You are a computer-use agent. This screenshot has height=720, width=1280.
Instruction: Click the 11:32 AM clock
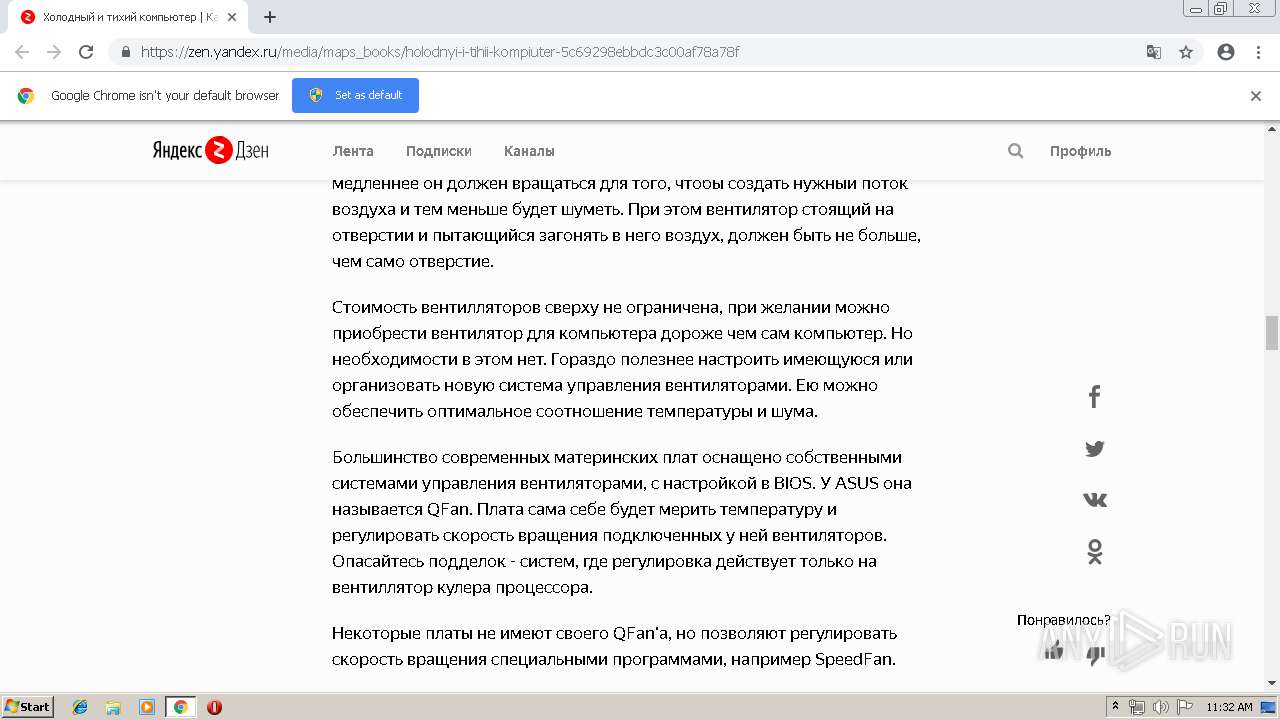(x=1229, y=707)
